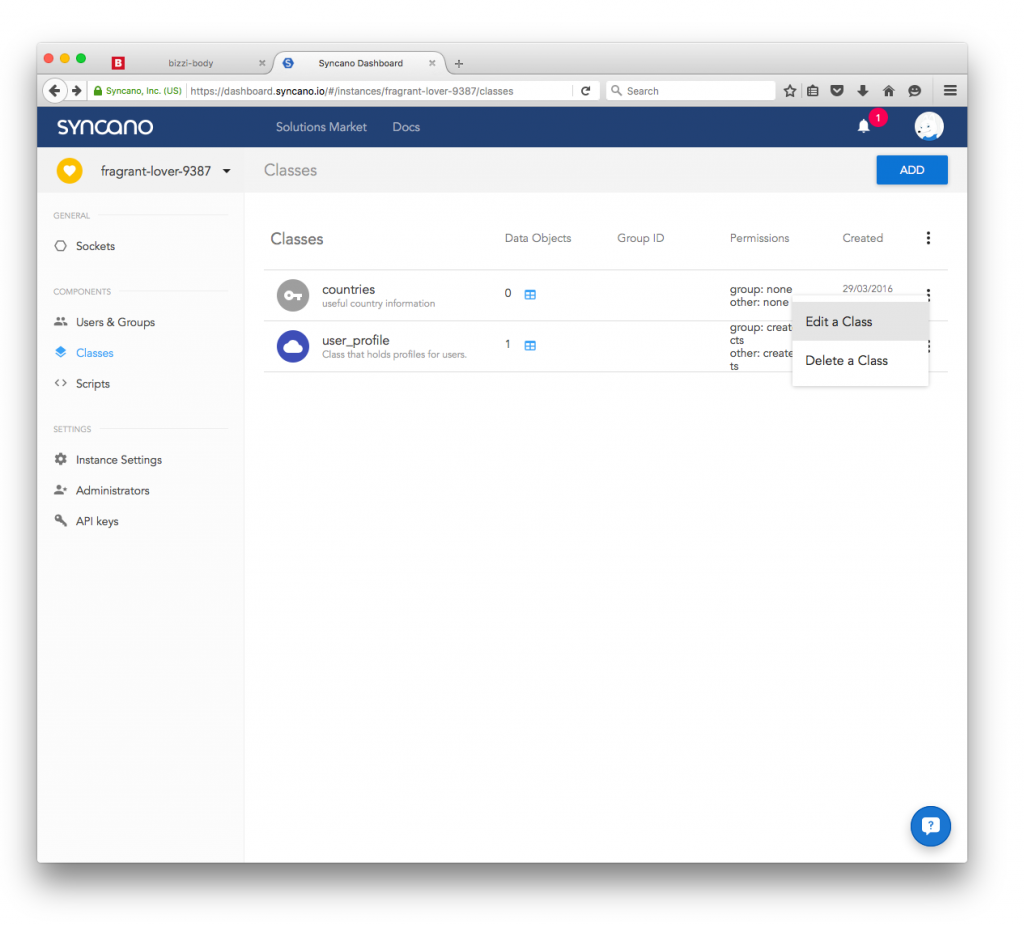
Task: Open the Firefox hamburger menu
Action: click(x=950, y=91)
